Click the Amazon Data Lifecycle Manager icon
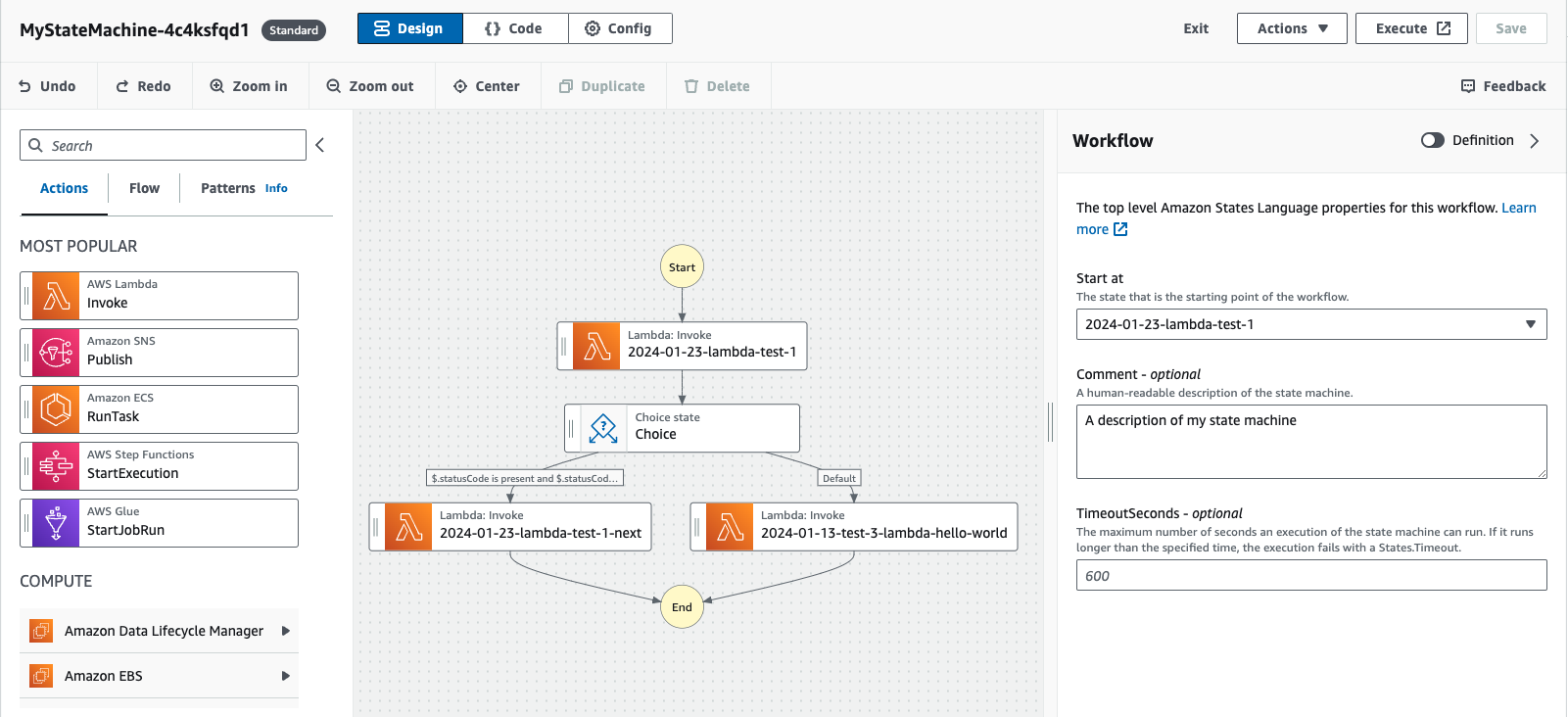This screenshot has height=717, width=1568. pos(41,631)
